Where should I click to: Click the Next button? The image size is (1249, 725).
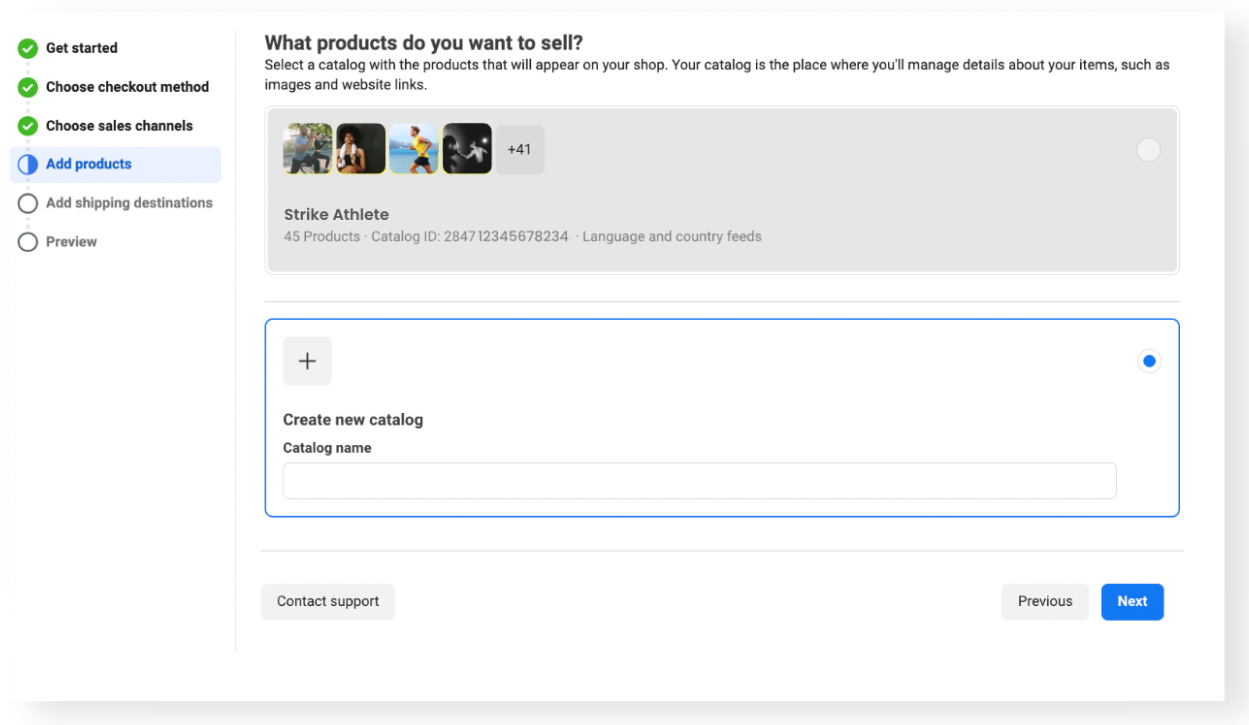coord(1132,602)
